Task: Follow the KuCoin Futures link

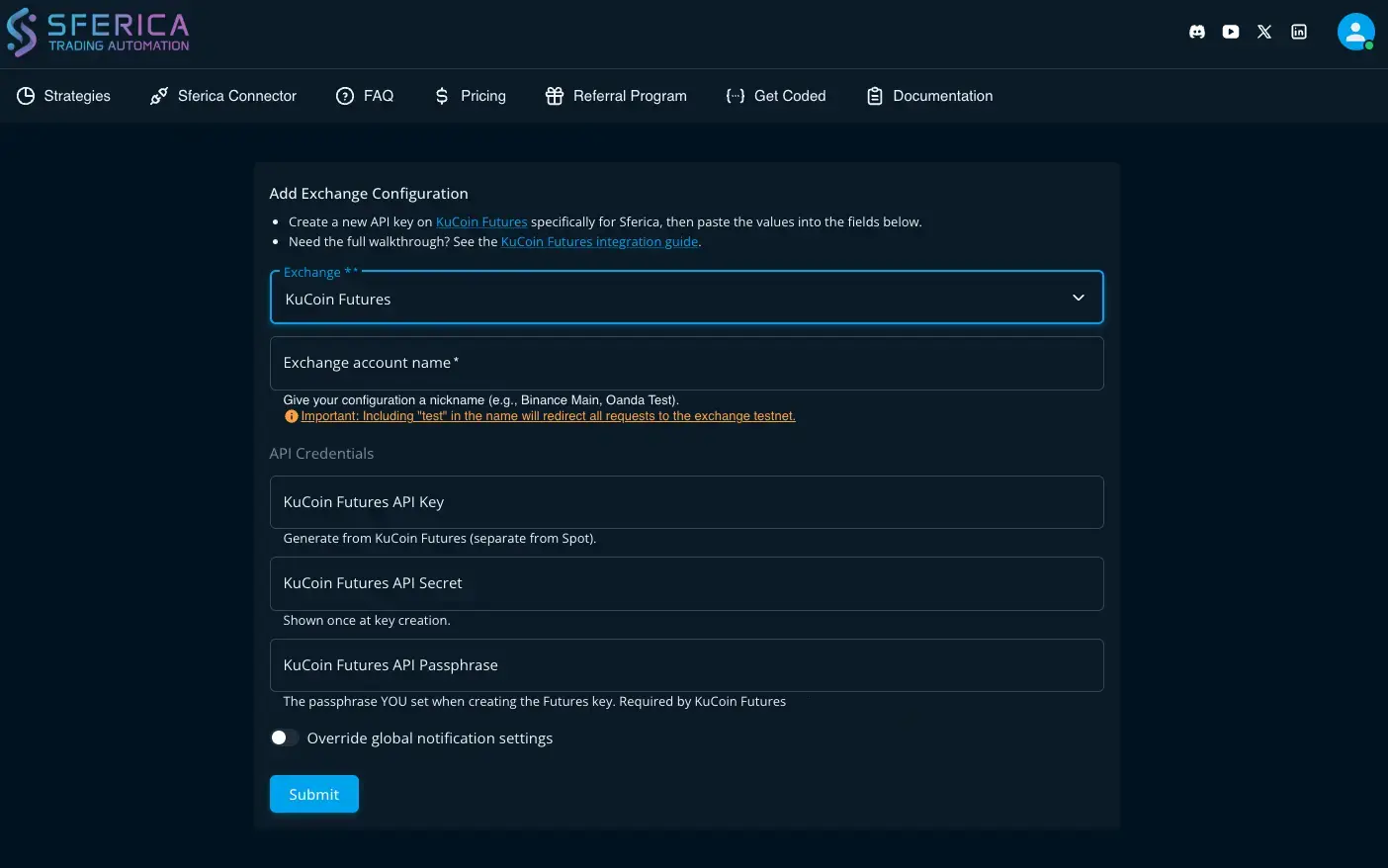Action: [x=481, y=222]
